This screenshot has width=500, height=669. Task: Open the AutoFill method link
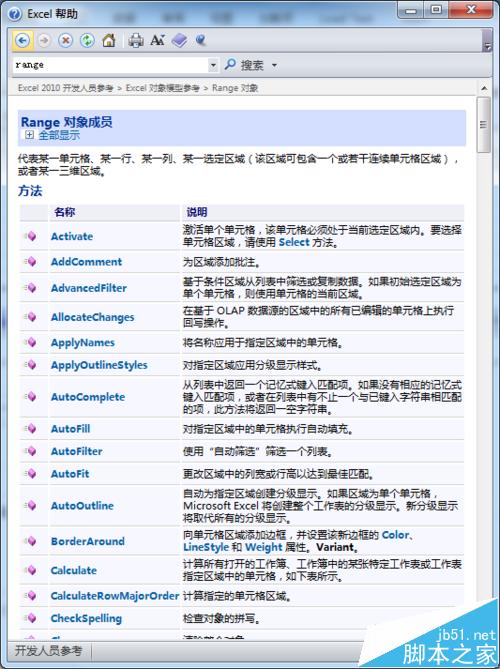pyautogui.click(x=70, y=429)
